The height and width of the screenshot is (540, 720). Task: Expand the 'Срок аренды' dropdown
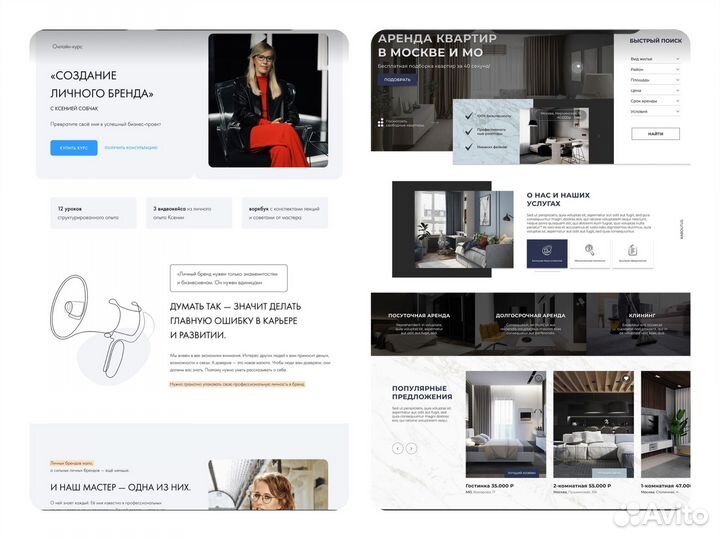(x=655, y=102)
